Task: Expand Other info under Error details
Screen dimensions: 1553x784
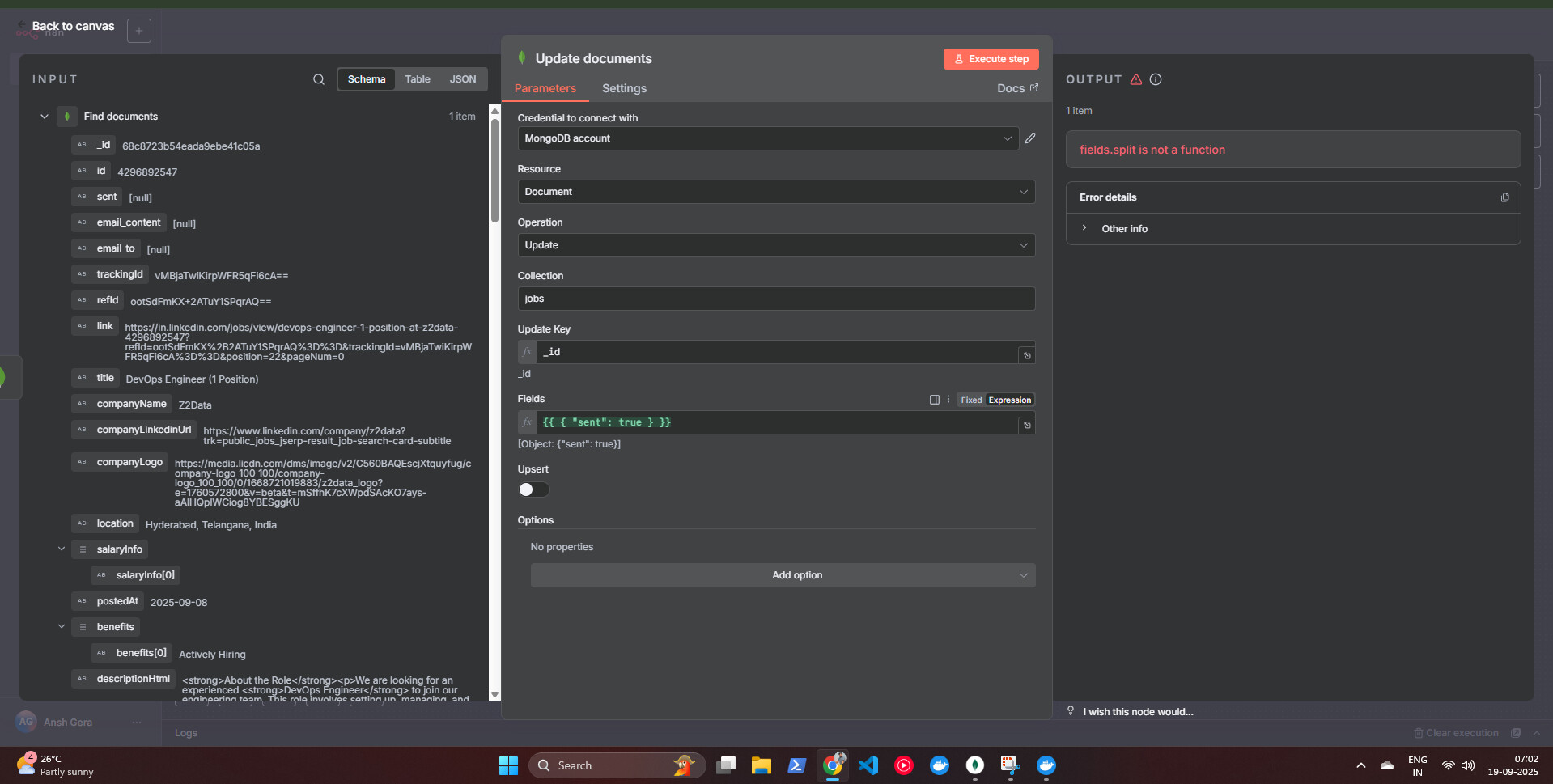Action: pos(1085,228)
